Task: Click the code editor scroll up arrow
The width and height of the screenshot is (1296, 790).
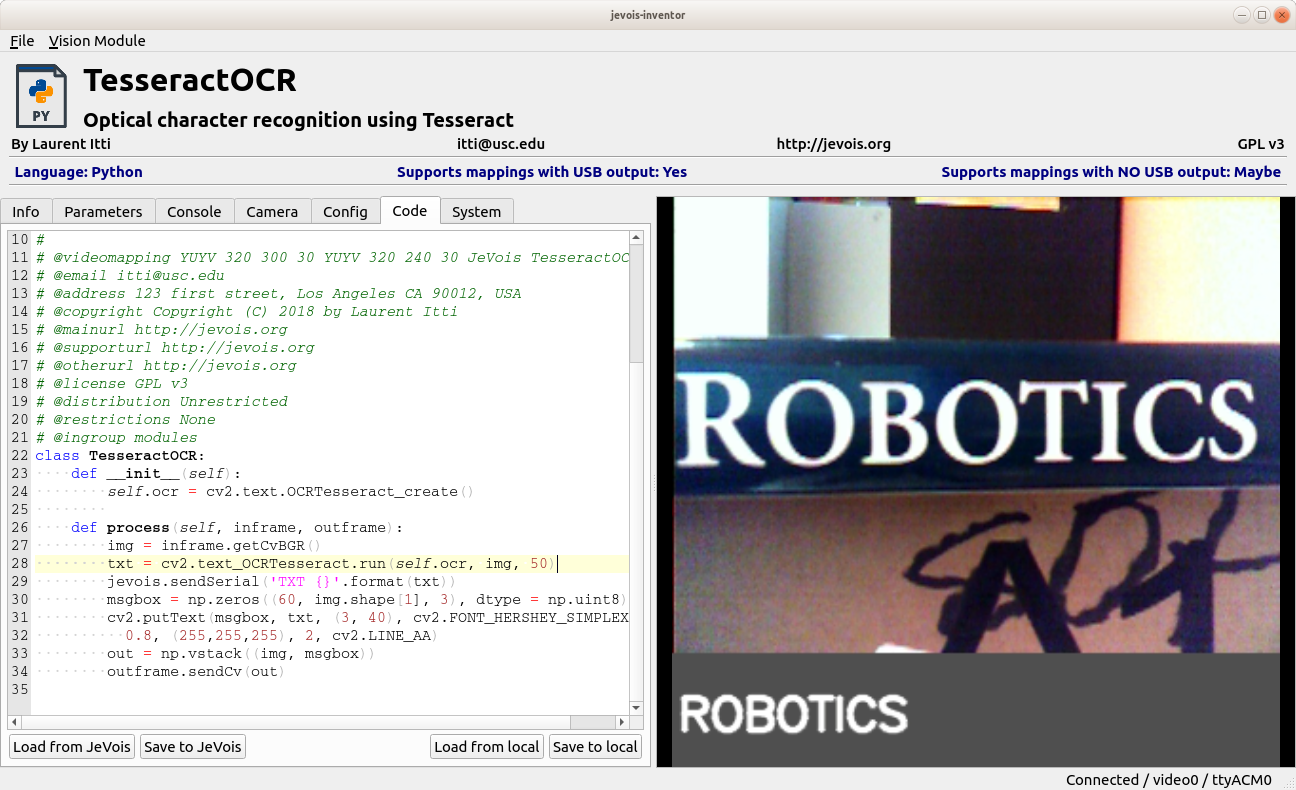Action: [x=636, y=238]
